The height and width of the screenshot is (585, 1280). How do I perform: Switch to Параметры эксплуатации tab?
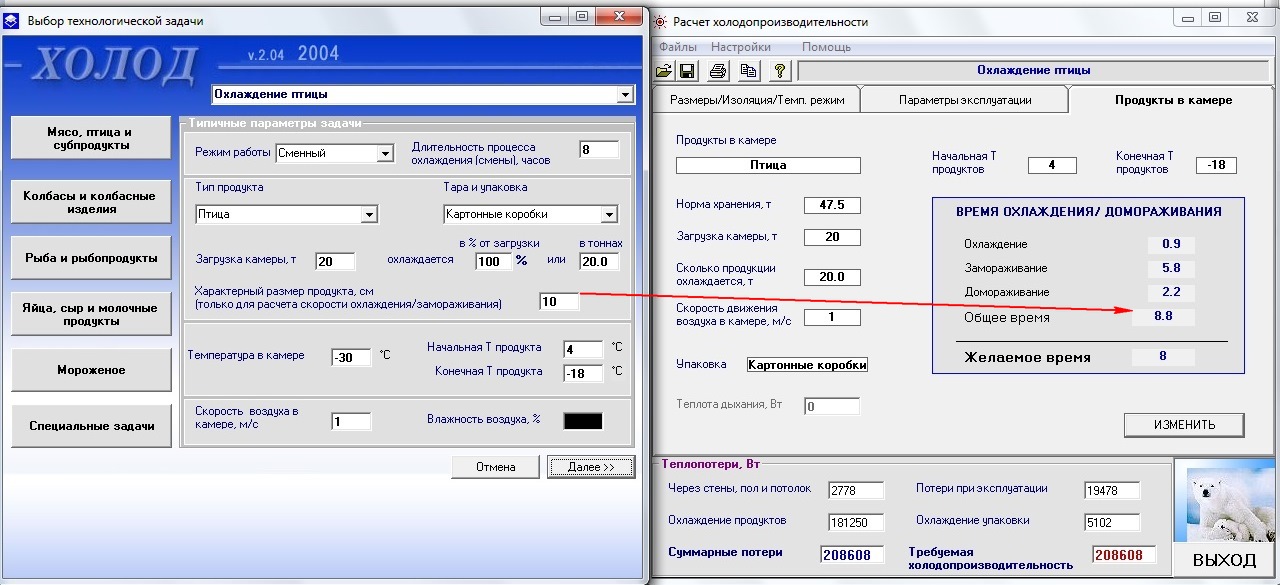pyautogui.click(x=964, y=100)
